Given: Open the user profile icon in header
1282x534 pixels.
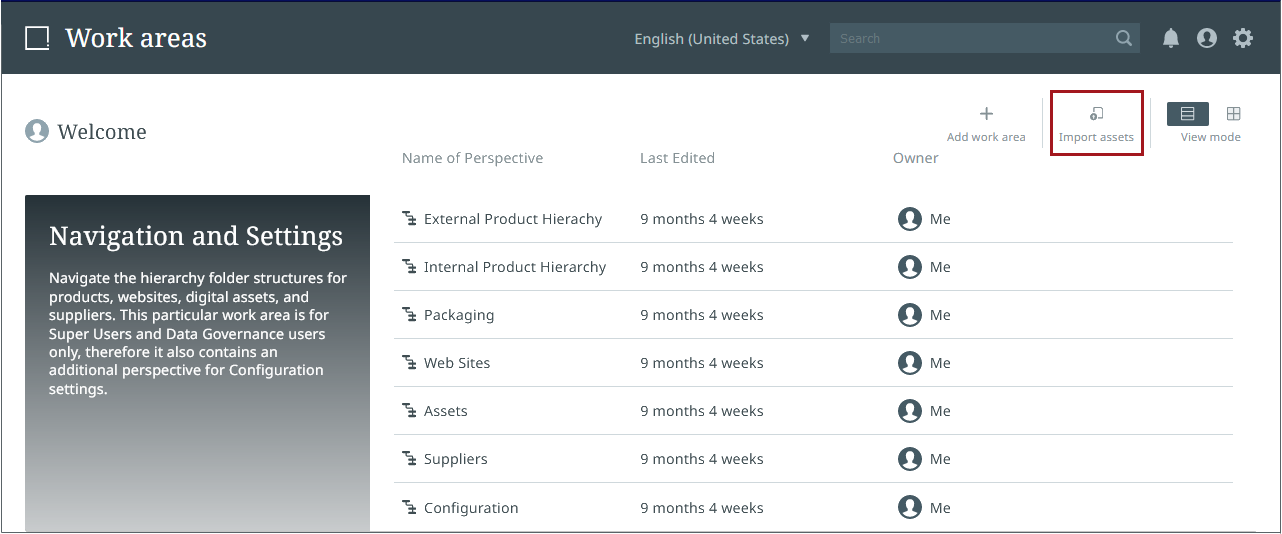Looking at the screenshot, I should 1207,38.
